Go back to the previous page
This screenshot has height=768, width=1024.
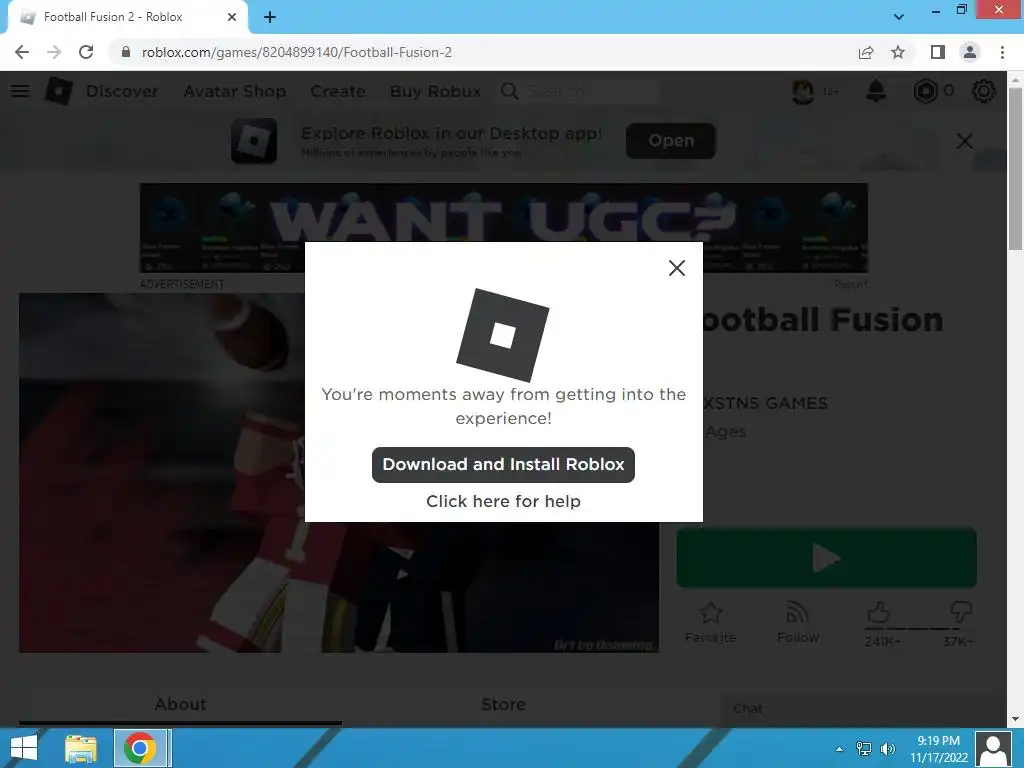[22, 52]
